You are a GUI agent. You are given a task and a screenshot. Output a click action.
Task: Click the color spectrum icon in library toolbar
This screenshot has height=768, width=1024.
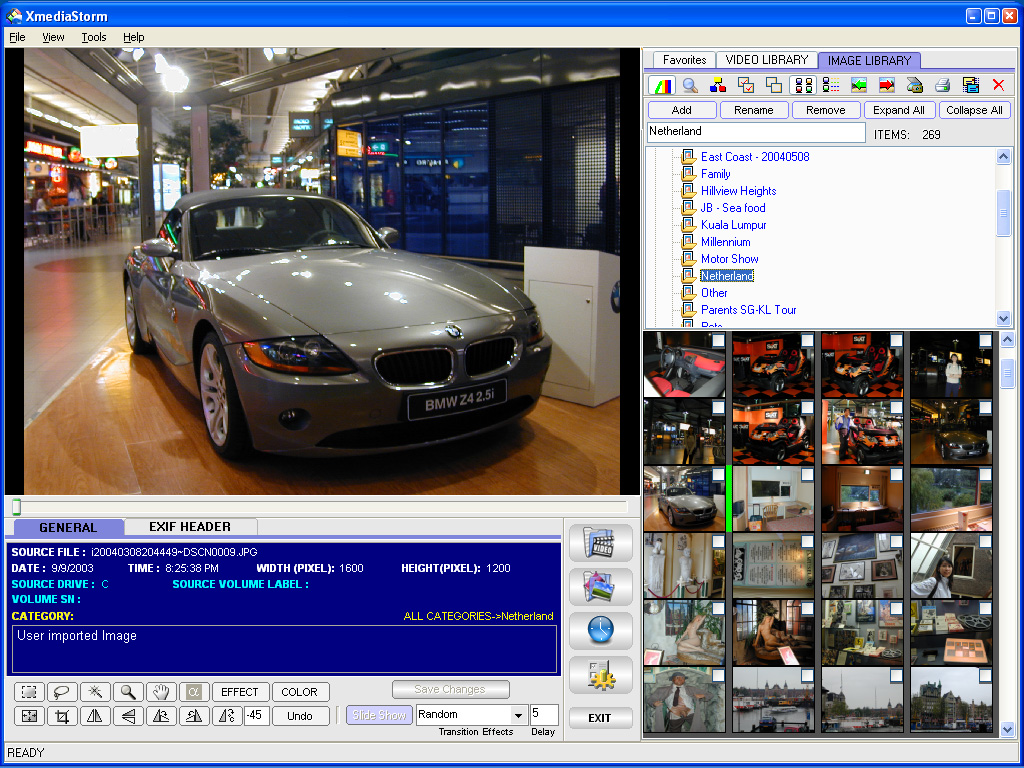[x=662, y=85]
